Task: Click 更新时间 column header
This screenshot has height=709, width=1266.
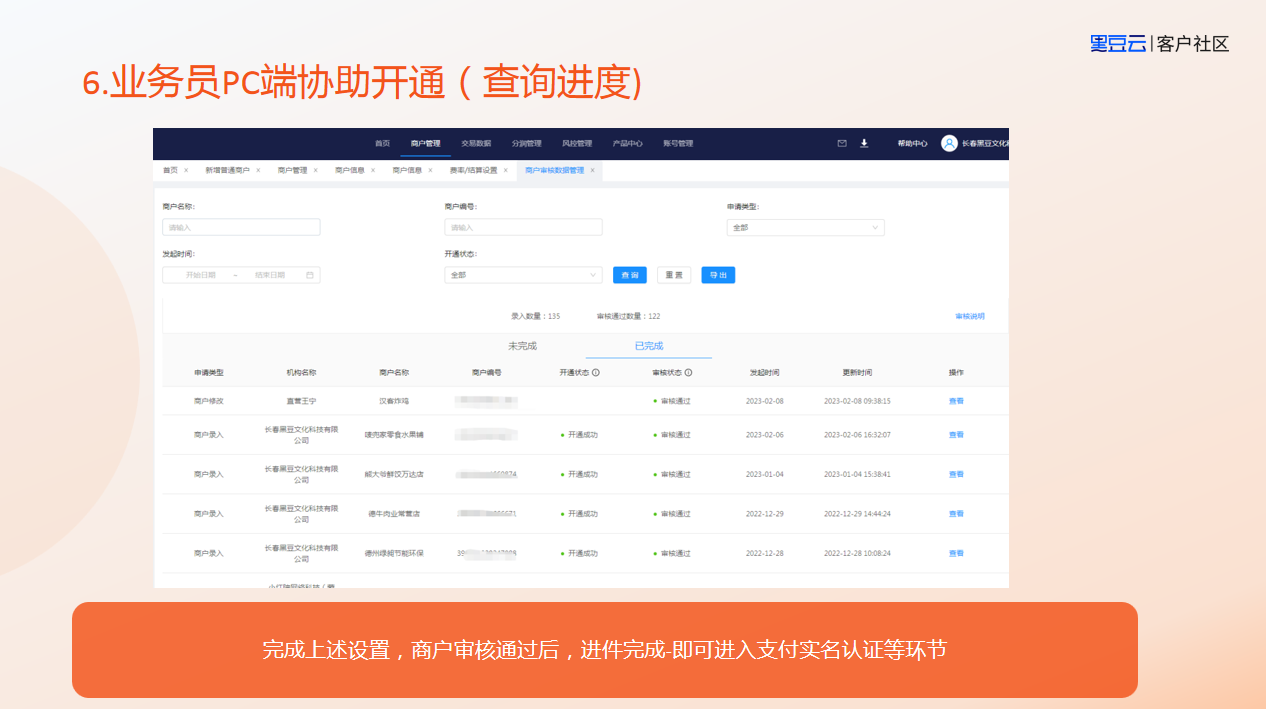Action: [x=857, y=372]
